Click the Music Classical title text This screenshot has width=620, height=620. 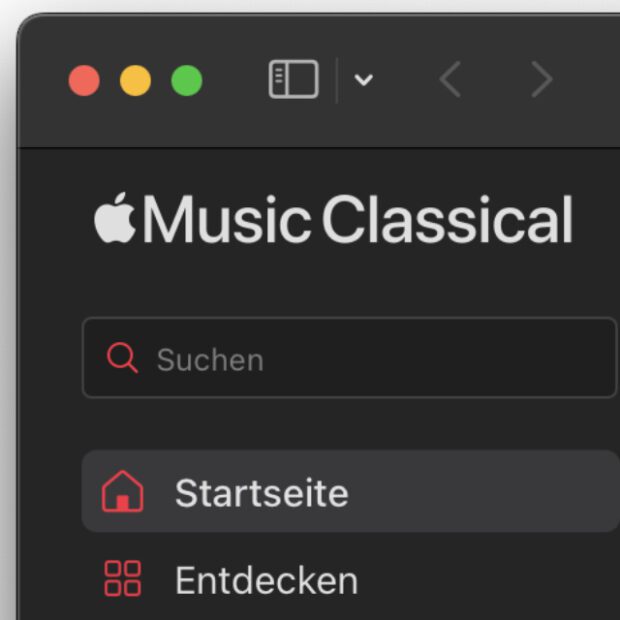coord(358,220)
